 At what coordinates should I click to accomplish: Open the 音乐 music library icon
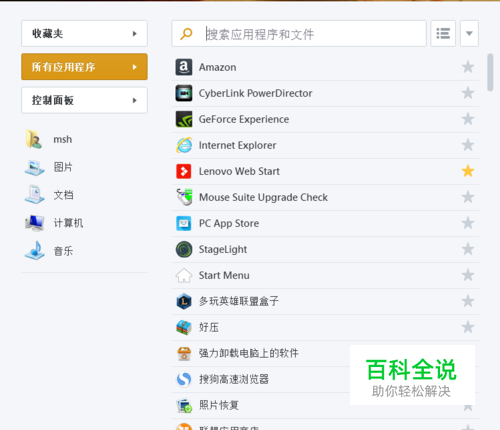coord(34,251)
